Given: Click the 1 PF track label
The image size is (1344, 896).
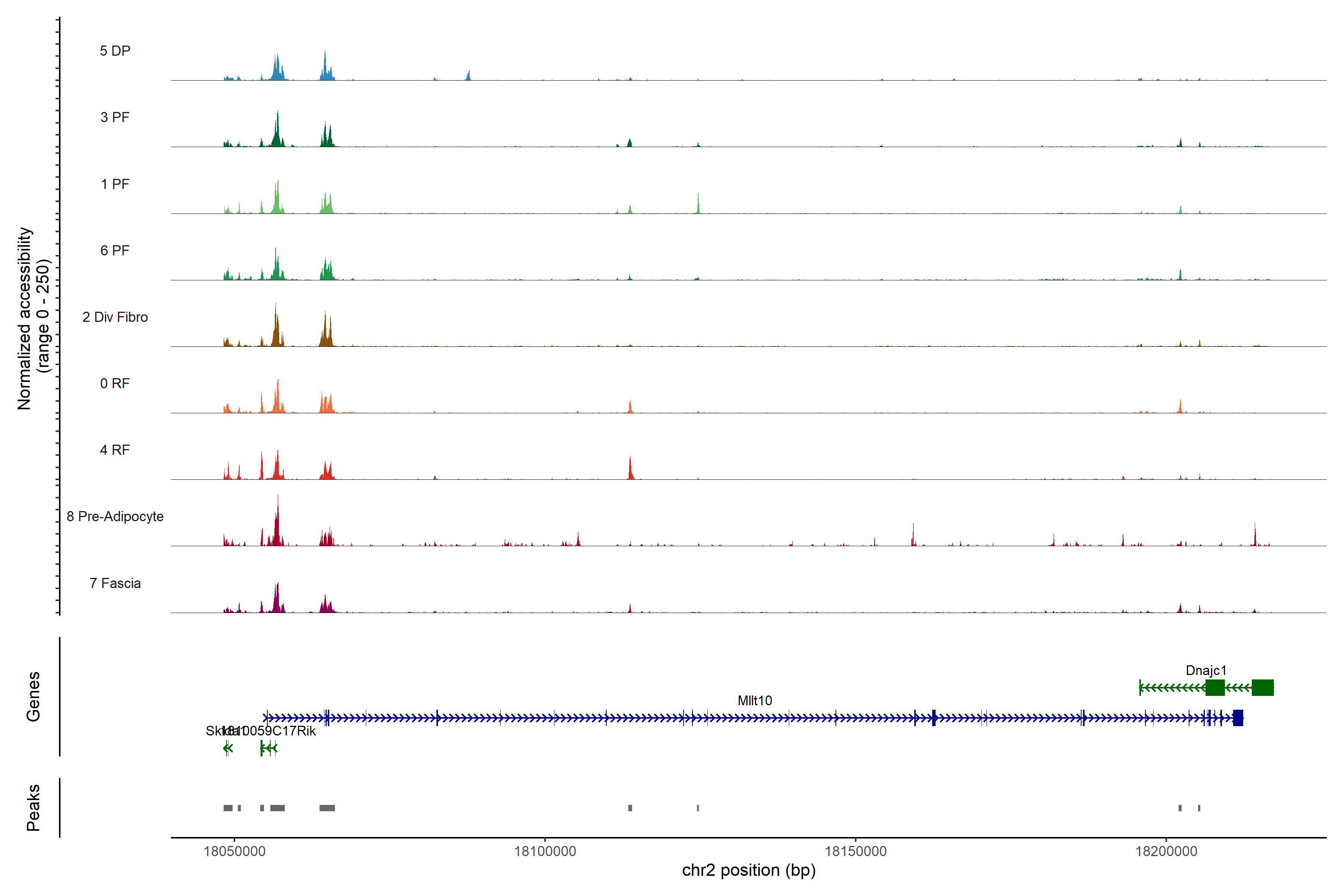Looking at the screenshot, I should (115, 184).
